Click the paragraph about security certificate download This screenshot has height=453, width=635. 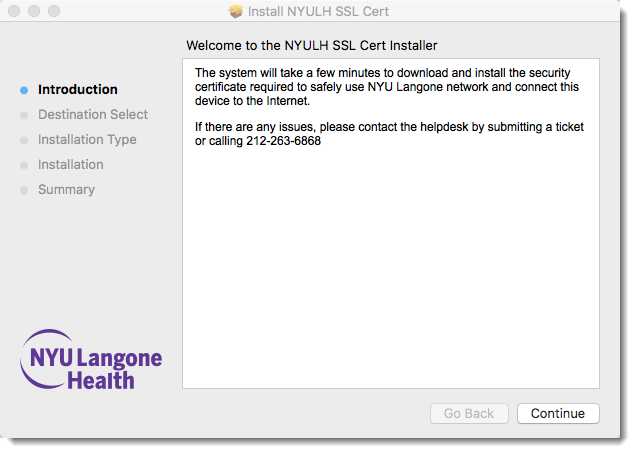coord(387,87)
